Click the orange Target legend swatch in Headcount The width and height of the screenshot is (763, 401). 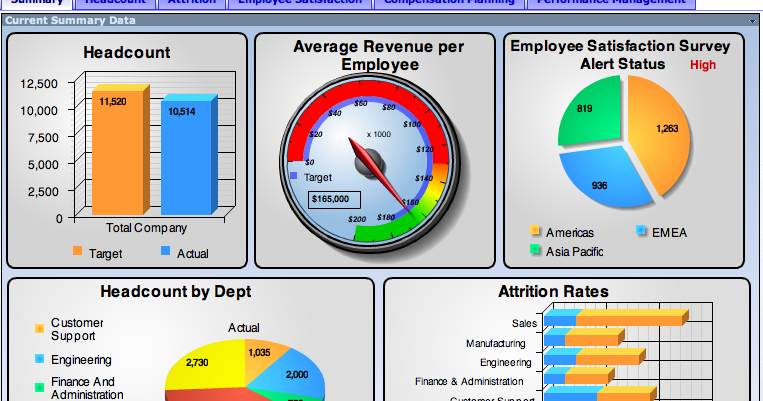tap(77, 251)
